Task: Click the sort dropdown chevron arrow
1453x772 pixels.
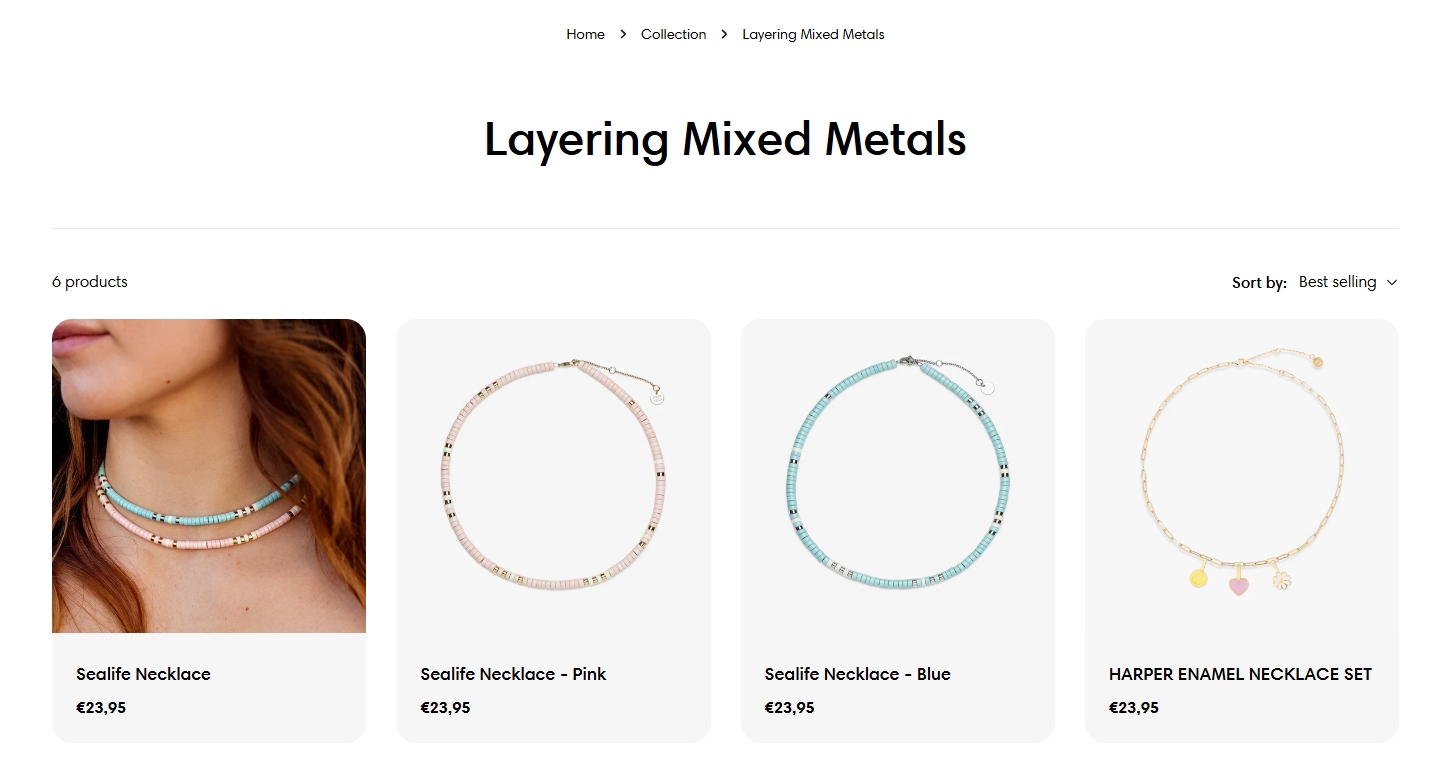Action: point(1391,283)
